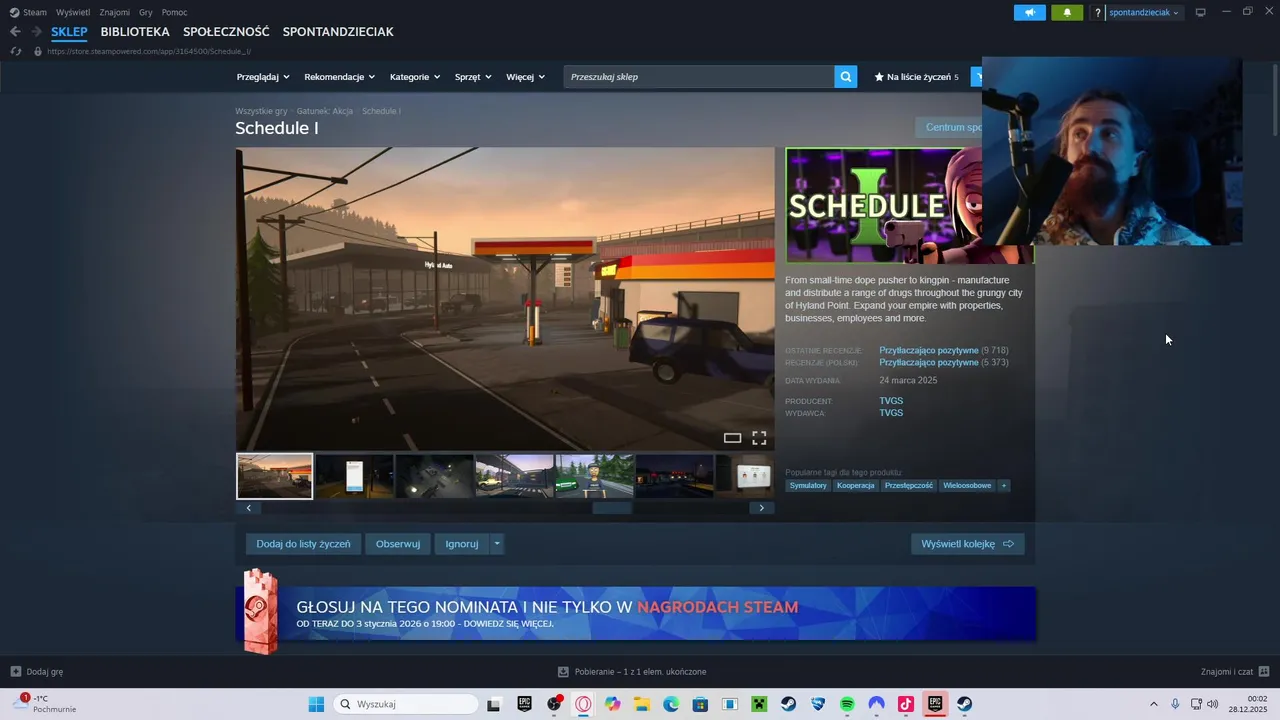This screenshot has width=1280, height=720.
Task: Open the Wyświetl menu
Action: [x=73, y=12]
